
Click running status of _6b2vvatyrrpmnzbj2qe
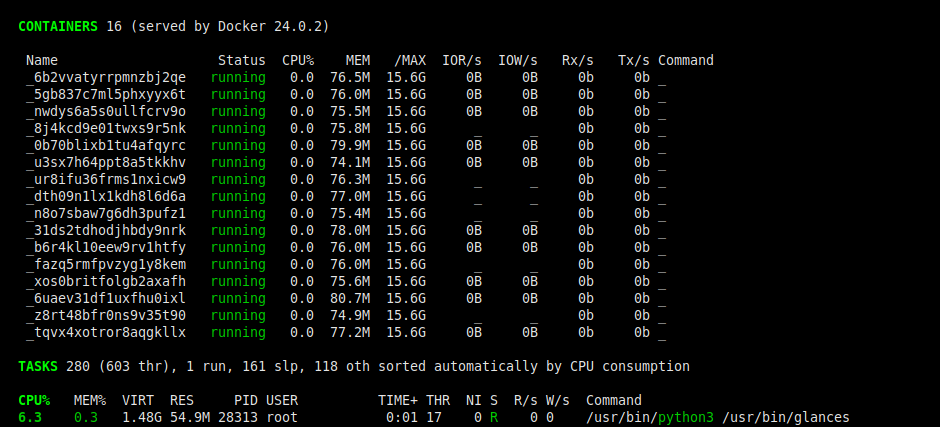(x=238, y=77)
